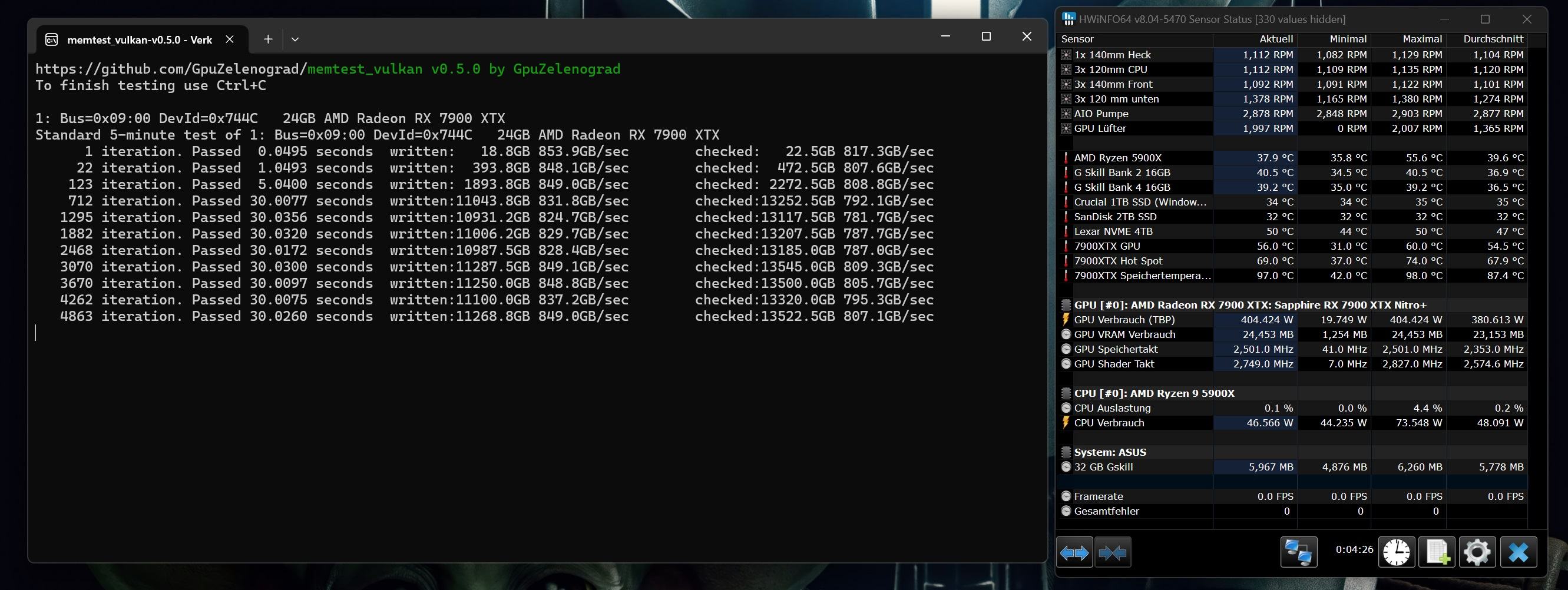The width and height of the screenshot is (1568, 590).
Task: Open HWiNFO sensor settings gear icon
Action: point(1477,552)
